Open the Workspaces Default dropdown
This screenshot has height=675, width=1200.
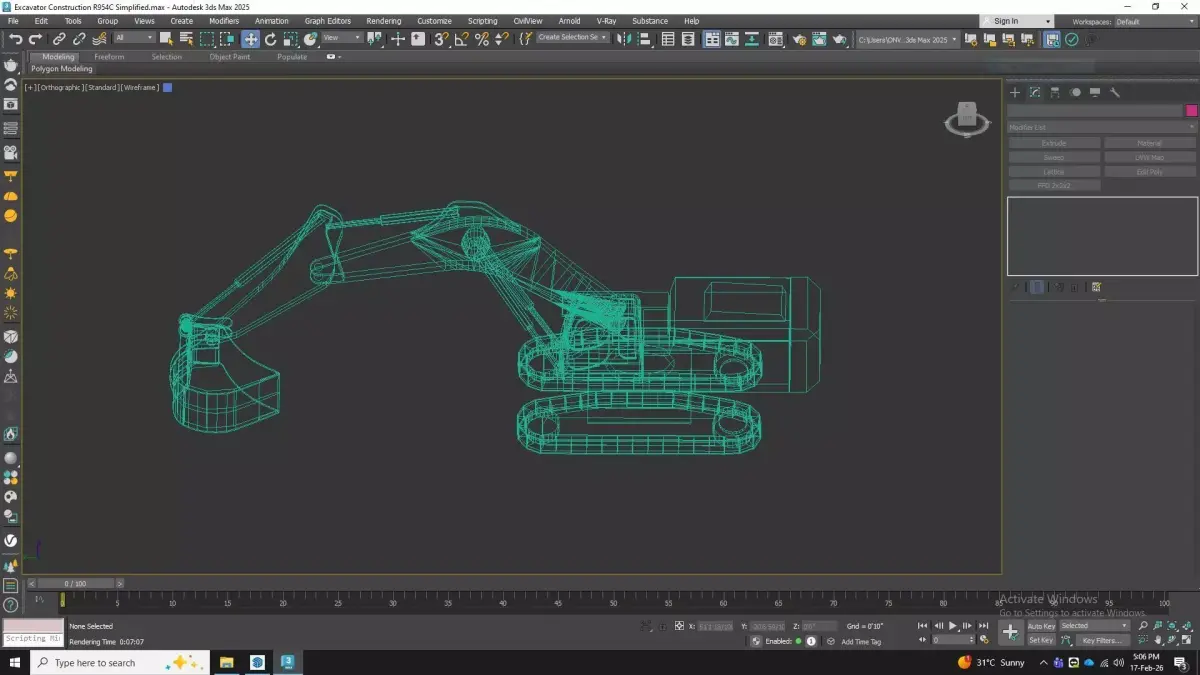pos(1154,21)
